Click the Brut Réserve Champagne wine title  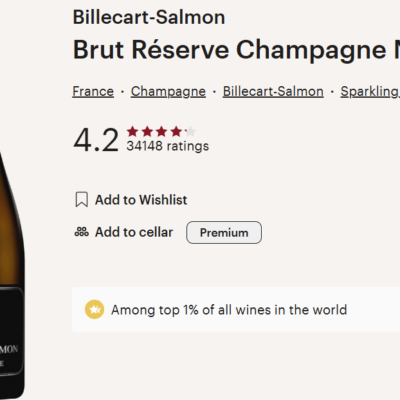point(236,50)
